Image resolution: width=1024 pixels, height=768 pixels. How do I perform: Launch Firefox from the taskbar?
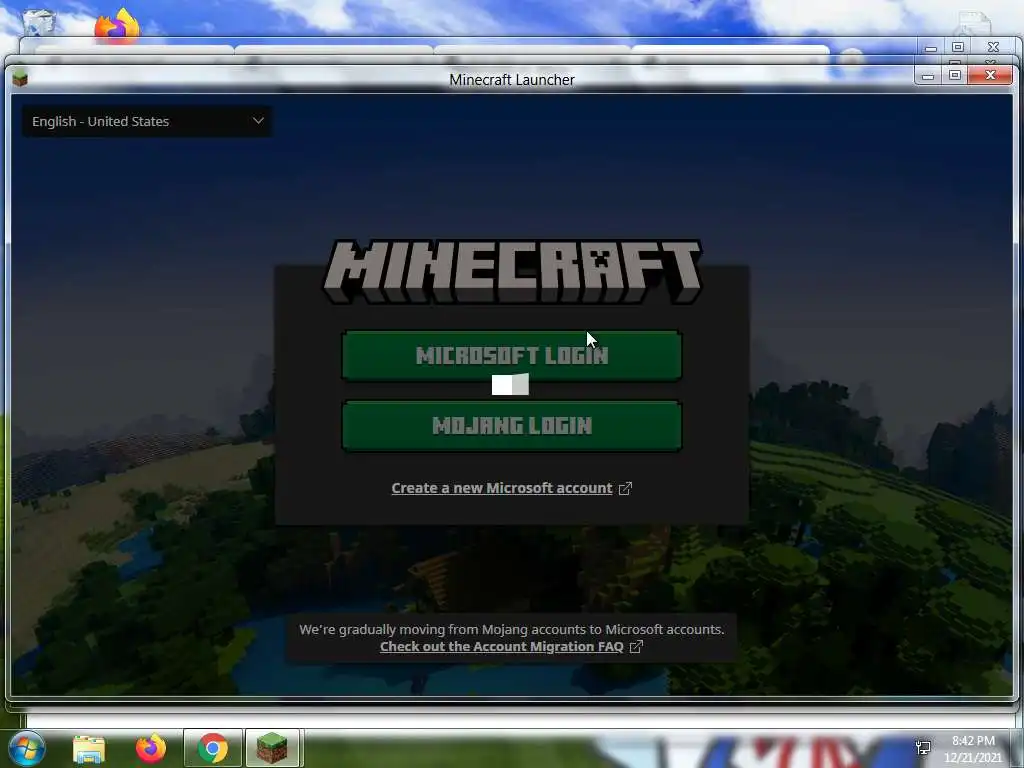click(151, 748)
